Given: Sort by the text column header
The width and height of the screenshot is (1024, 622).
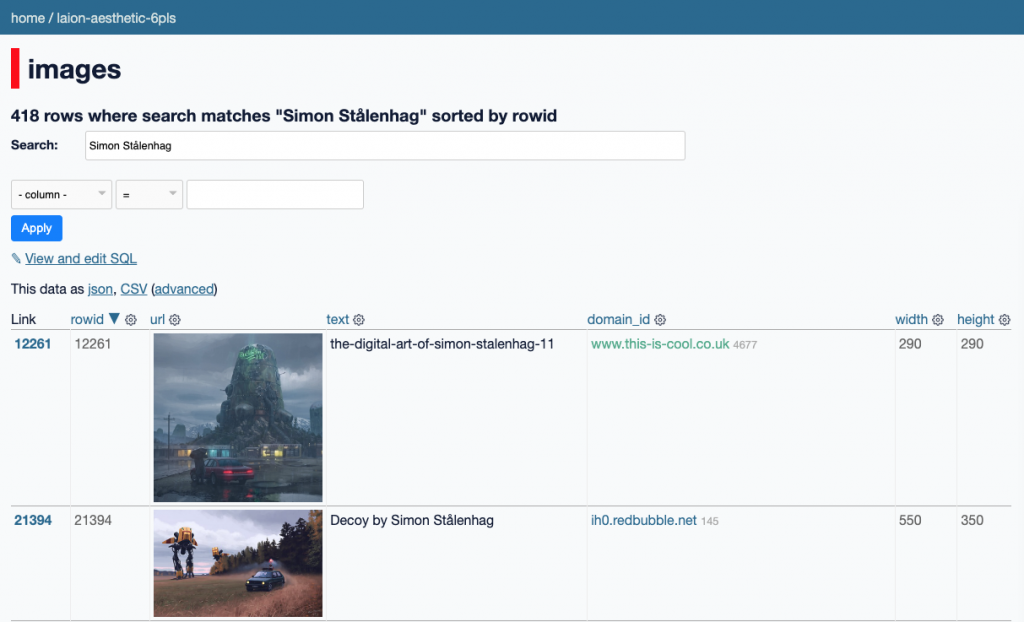Looking at the screenshot, I should coord(338,319).
